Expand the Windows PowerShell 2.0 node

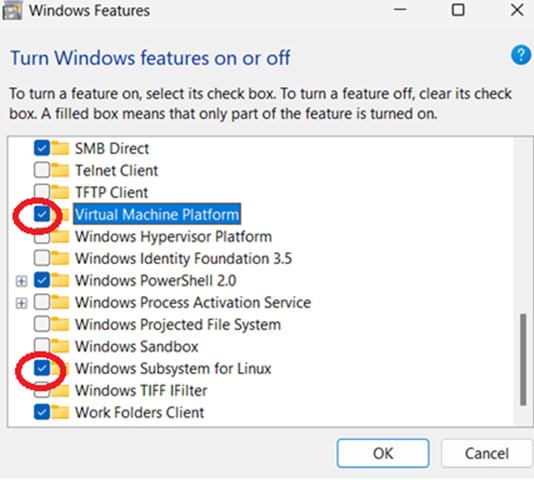pyautogui.click(x=21, y=281)
